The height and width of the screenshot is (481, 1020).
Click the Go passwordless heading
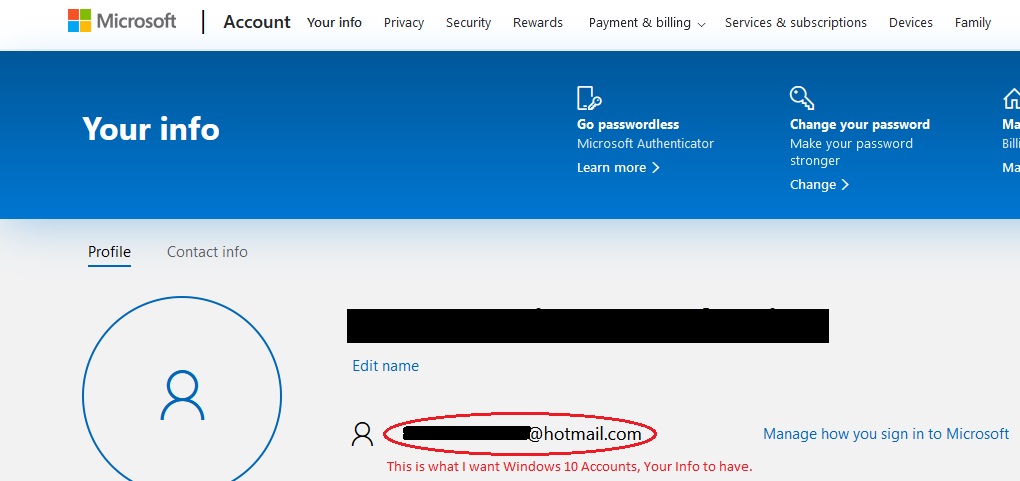point(628,124)
